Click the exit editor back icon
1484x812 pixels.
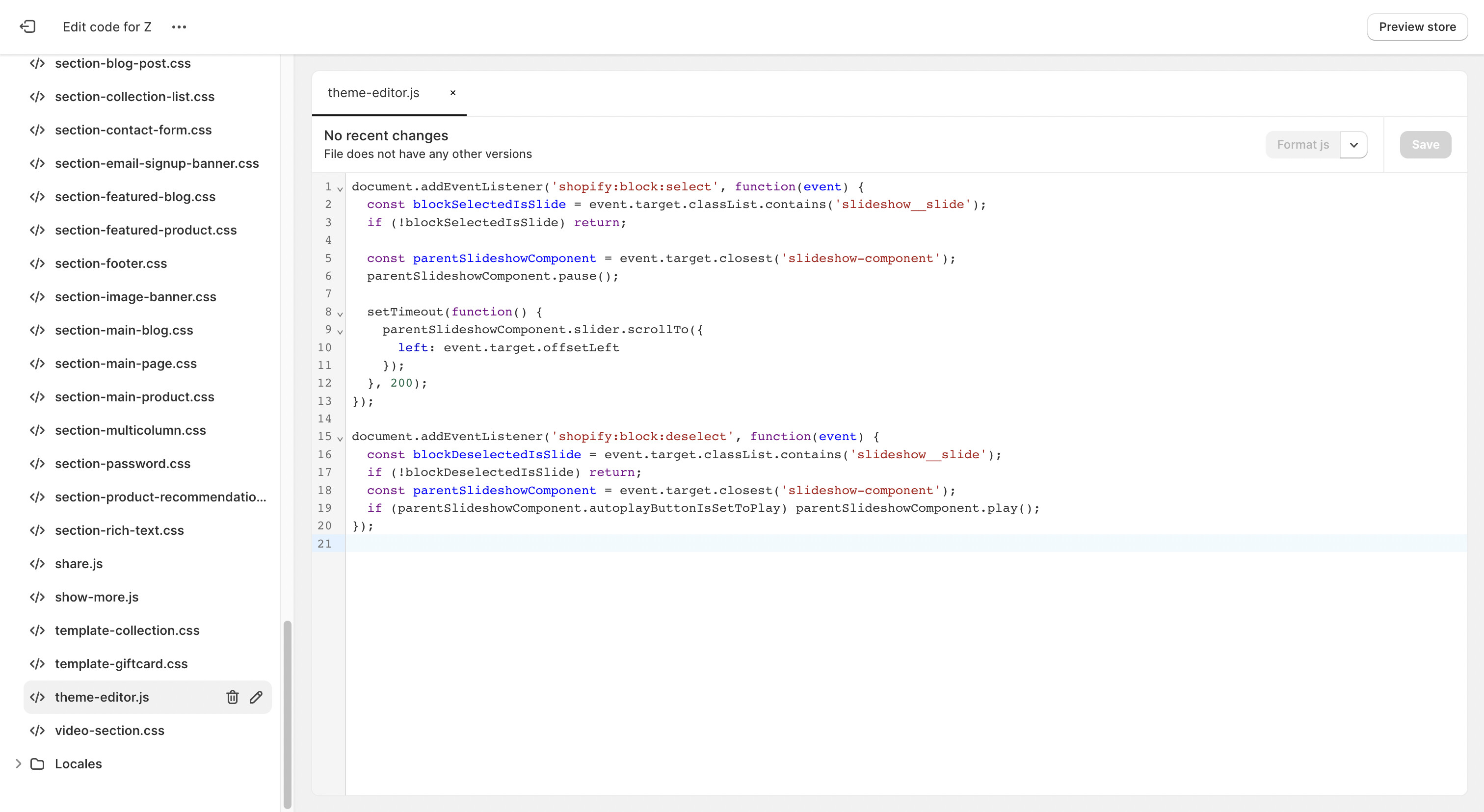pos(27,26)
